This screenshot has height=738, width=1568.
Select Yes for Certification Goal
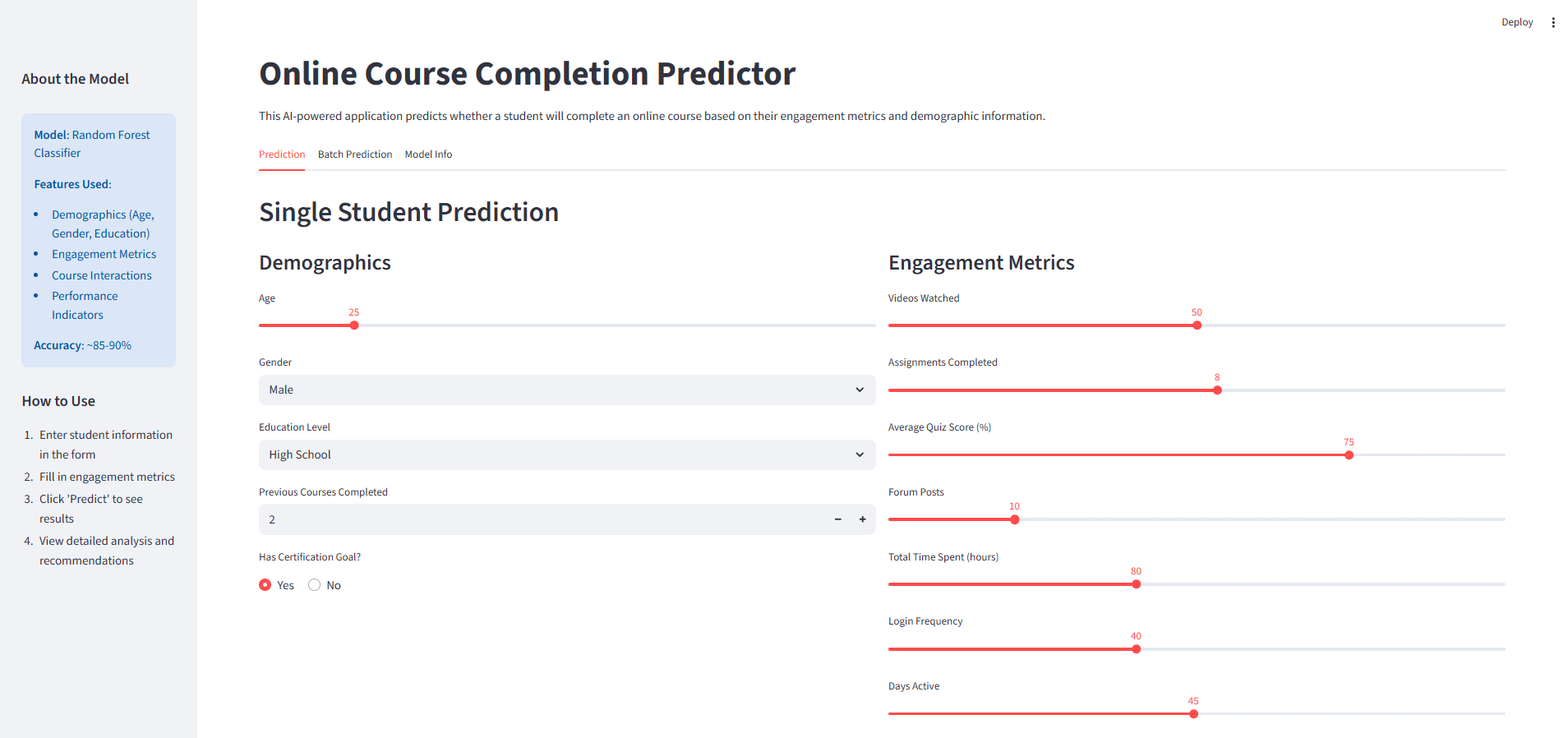[x=265, y=585]
